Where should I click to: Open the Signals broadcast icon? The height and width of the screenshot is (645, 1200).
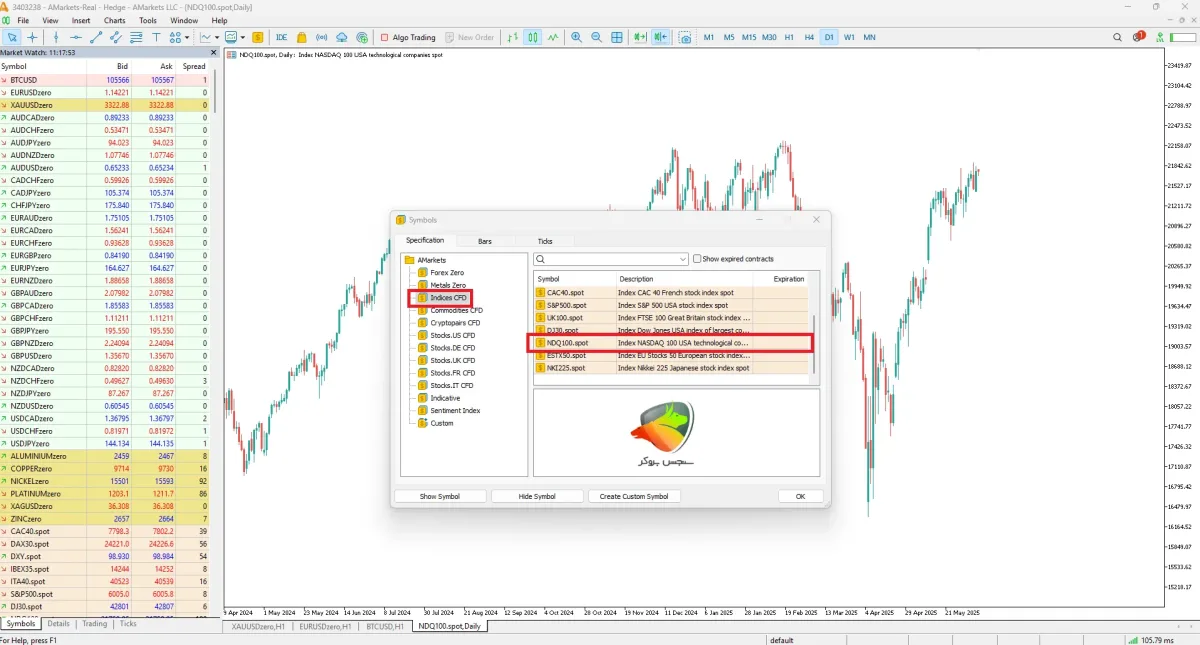click(x=322, y=37)
